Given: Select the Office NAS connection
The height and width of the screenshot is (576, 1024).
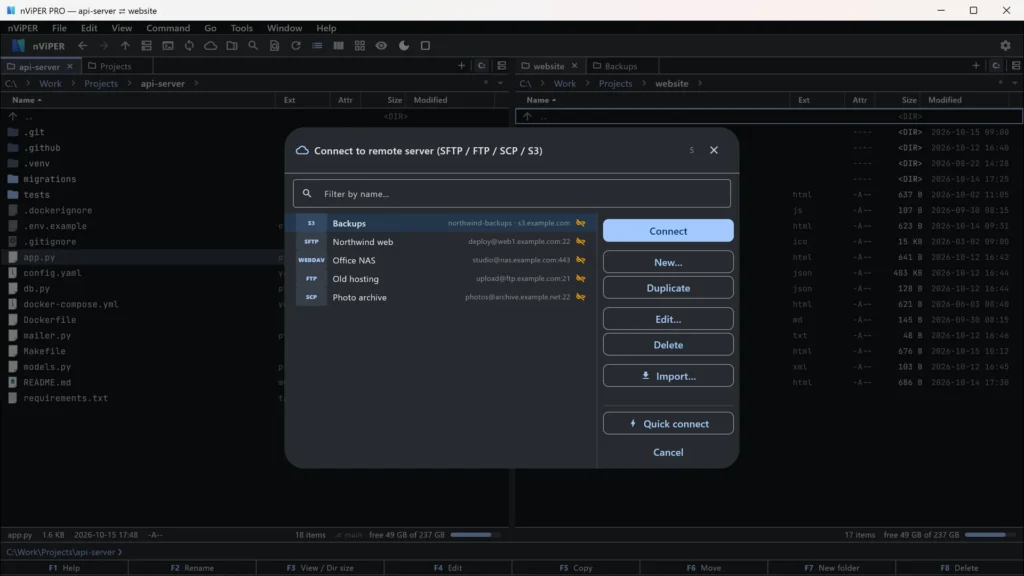Looking at the screenshot, I should click(443, 260).
